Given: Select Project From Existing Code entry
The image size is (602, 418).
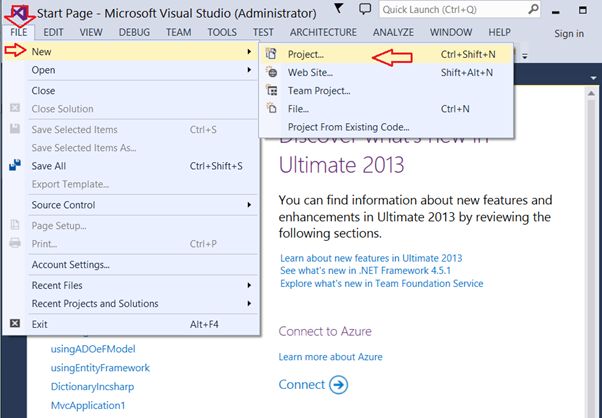Looking at the screenshot, I should point(348,126).
